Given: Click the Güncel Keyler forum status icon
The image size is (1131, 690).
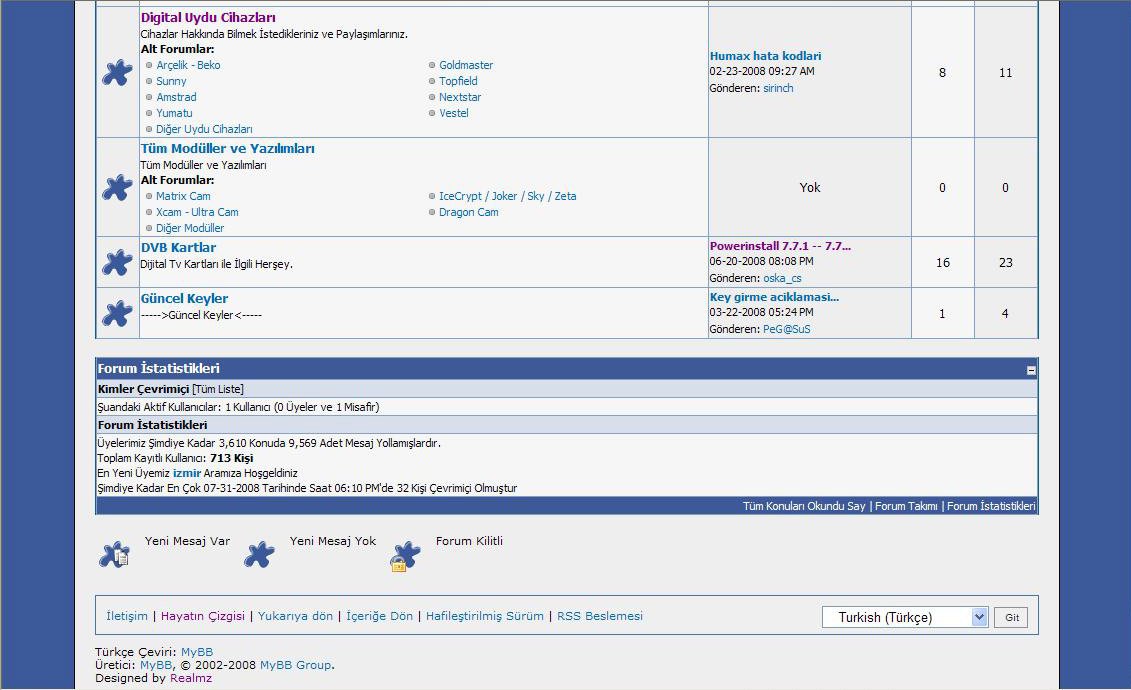Looking at the screenshot, I should [x=117, y=313].
